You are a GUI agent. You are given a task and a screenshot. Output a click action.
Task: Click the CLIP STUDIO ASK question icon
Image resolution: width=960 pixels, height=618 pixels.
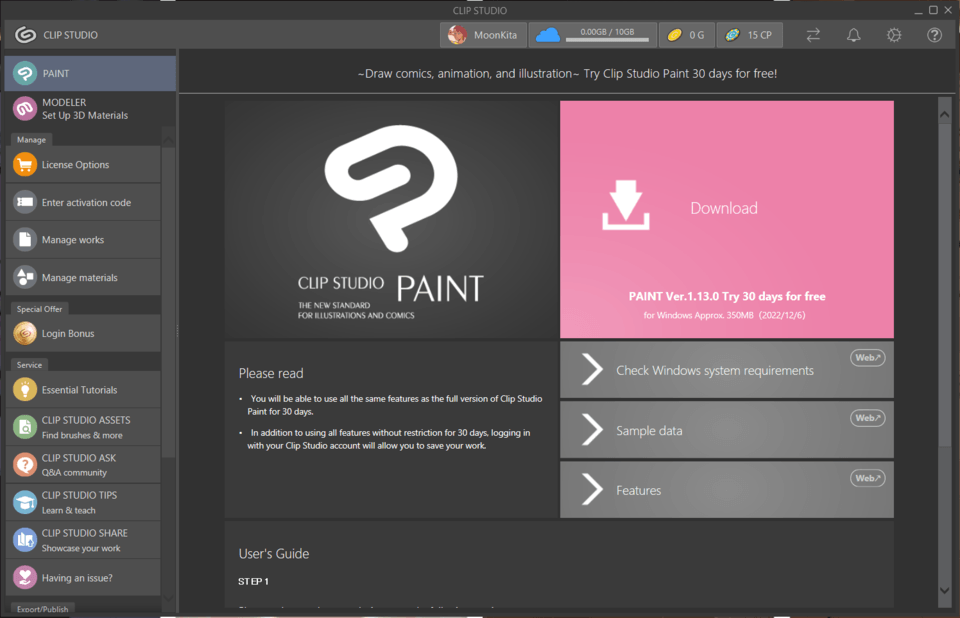tap(25, 465)
